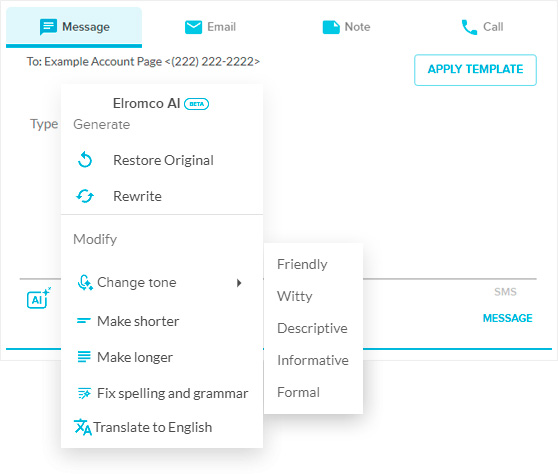This screenshot has height=474, width=558.
Task: Click the Email envelope icon
Action: [193, 27]
